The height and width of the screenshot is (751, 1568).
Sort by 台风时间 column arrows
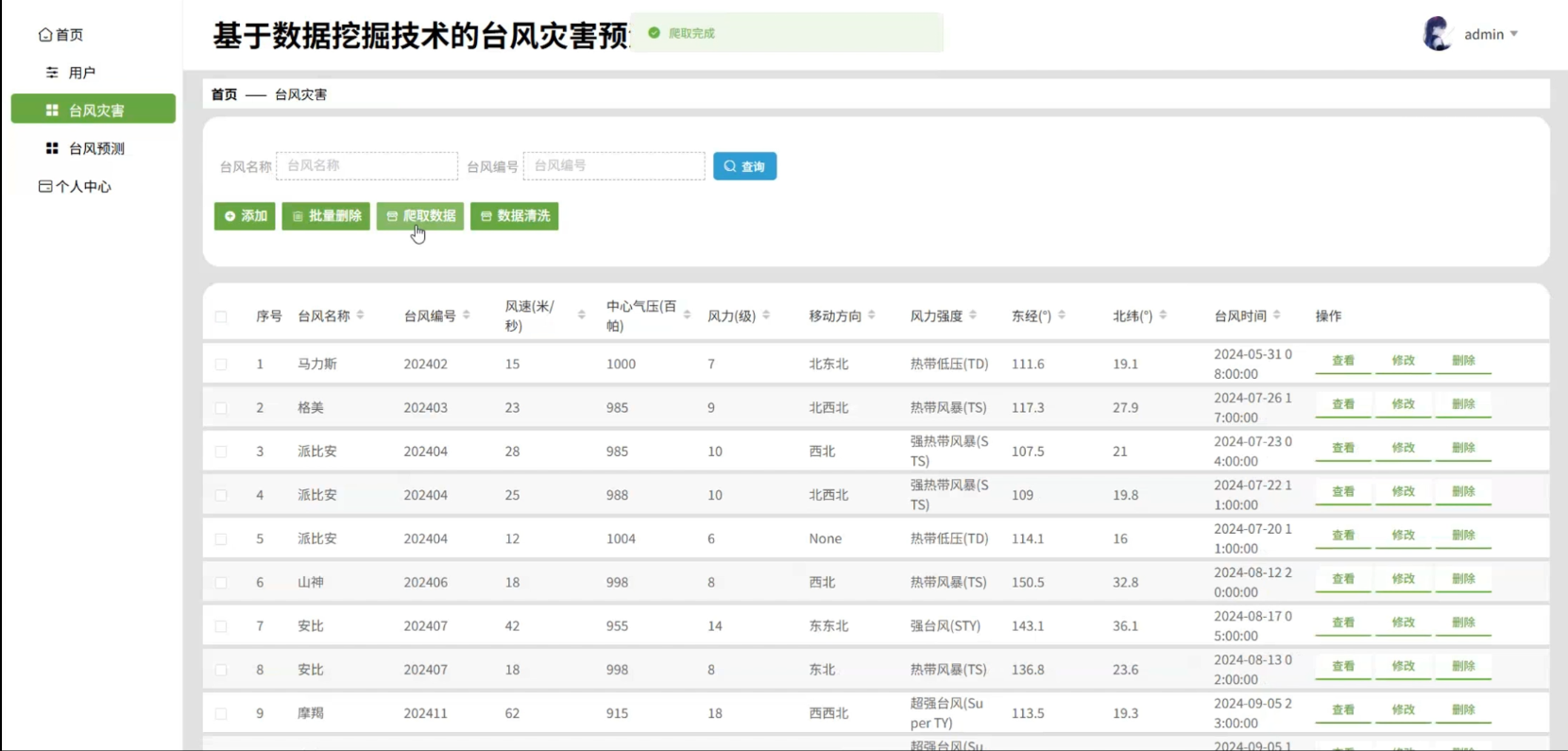click(x=1276, y=316)
